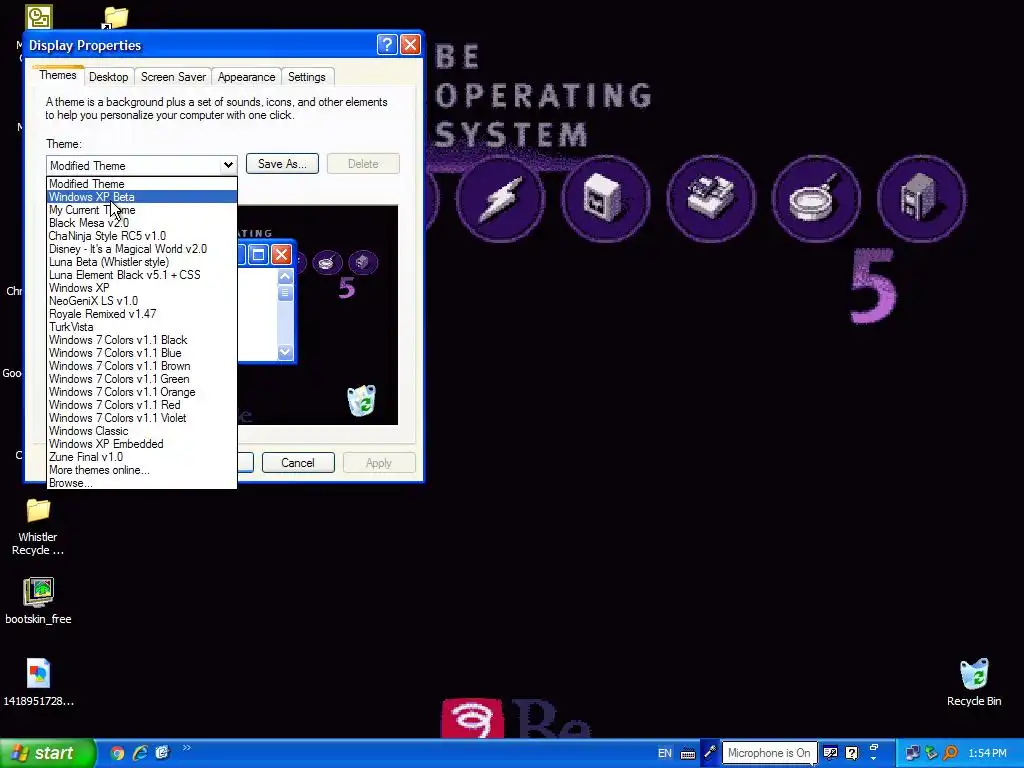Image resolution: width=1024 pixels, height=768 pixels.
Task: Open Google Chrome from quick launch
Action: [x=117, y=753]
